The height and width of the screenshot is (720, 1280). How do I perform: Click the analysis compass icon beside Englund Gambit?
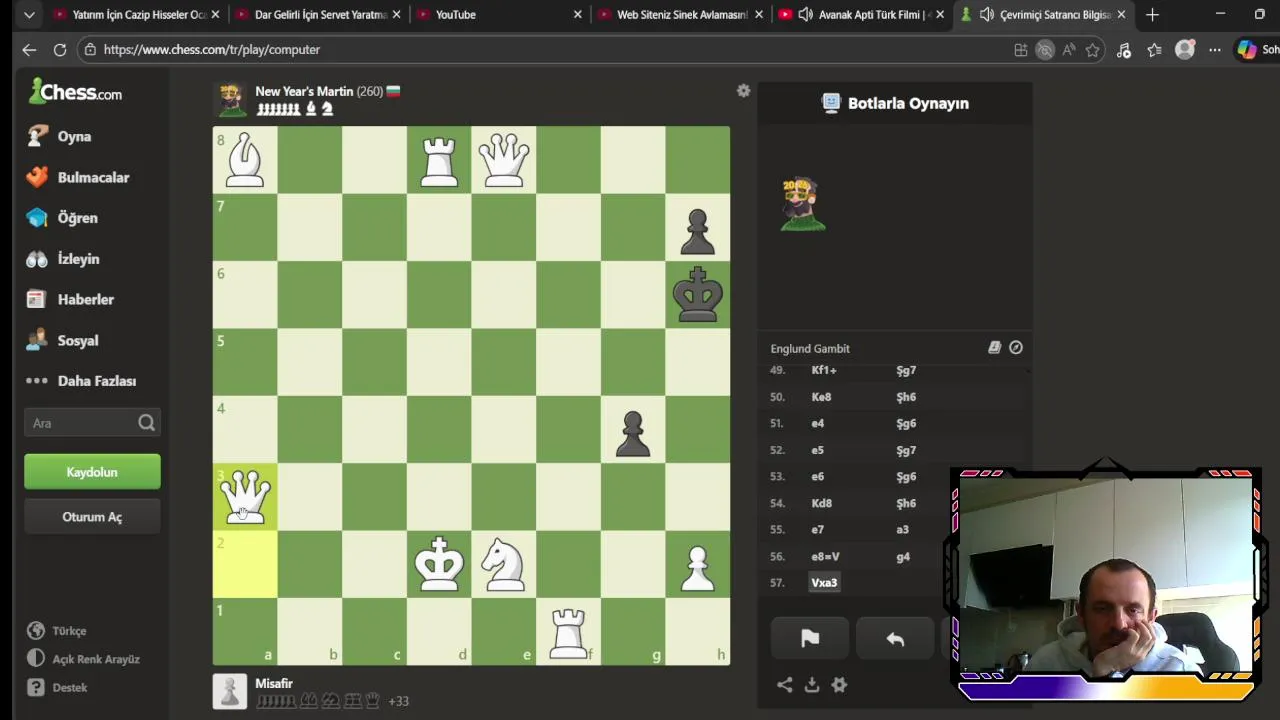click(1016, 348)
